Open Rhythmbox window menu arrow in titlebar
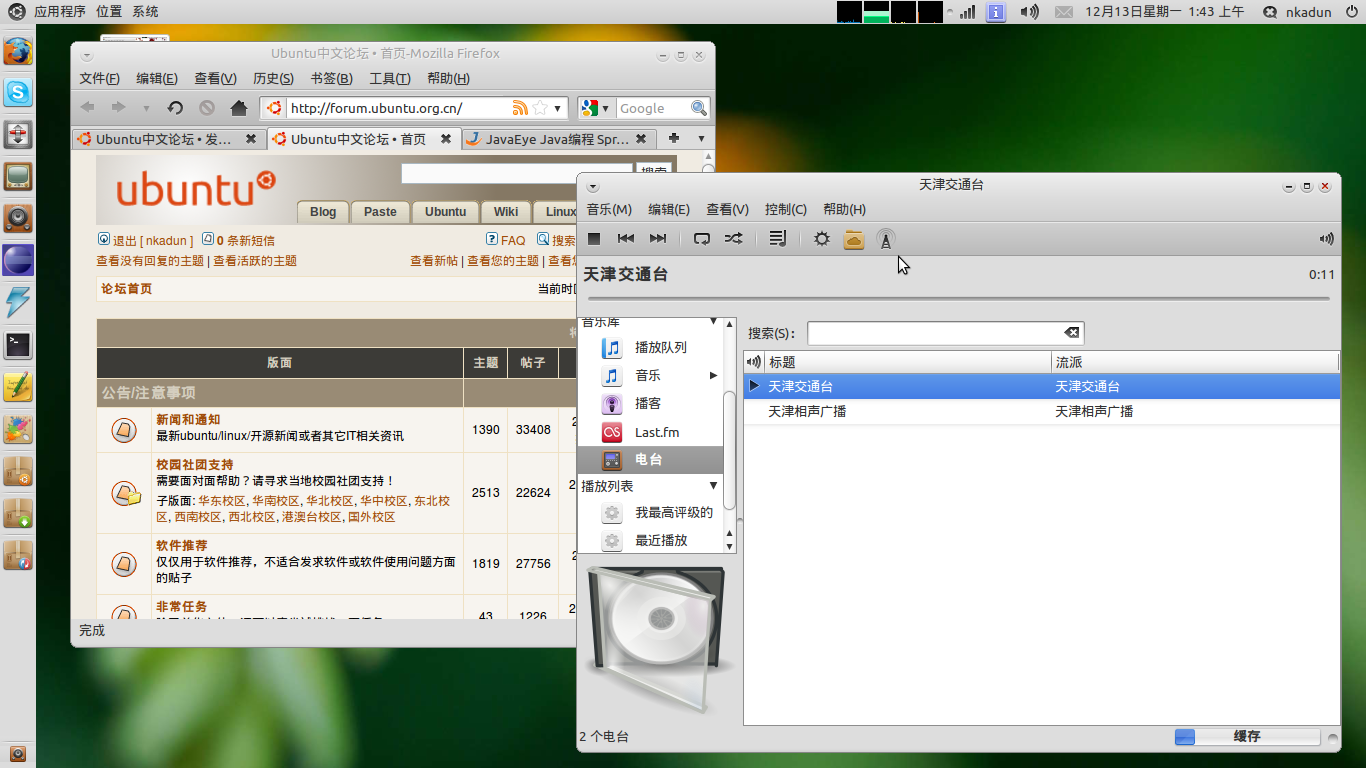The image size is (1366, 768). [x=593, y=187]
